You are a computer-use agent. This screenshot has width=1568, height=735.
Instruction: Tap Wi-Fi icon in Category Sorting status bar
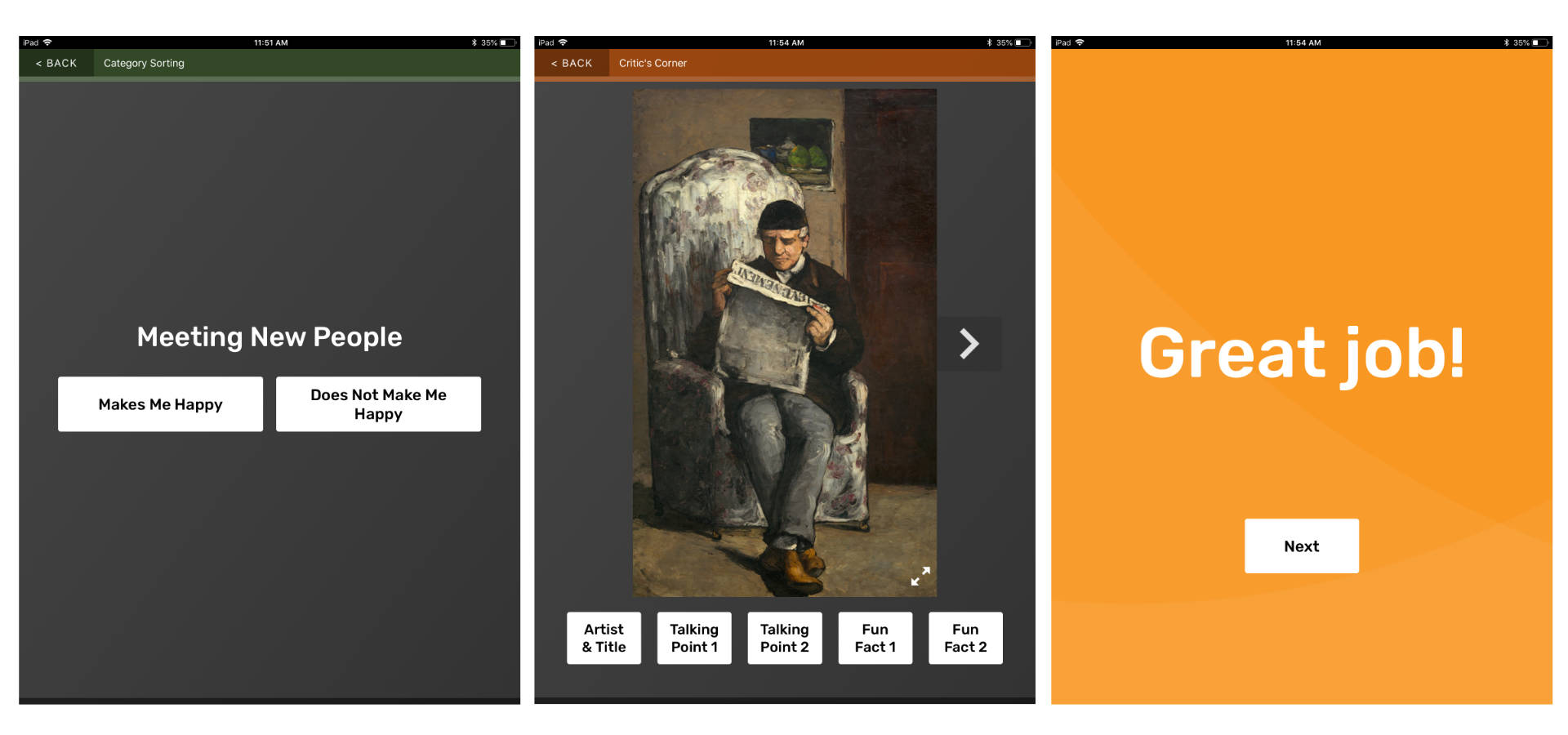[47, 42]
